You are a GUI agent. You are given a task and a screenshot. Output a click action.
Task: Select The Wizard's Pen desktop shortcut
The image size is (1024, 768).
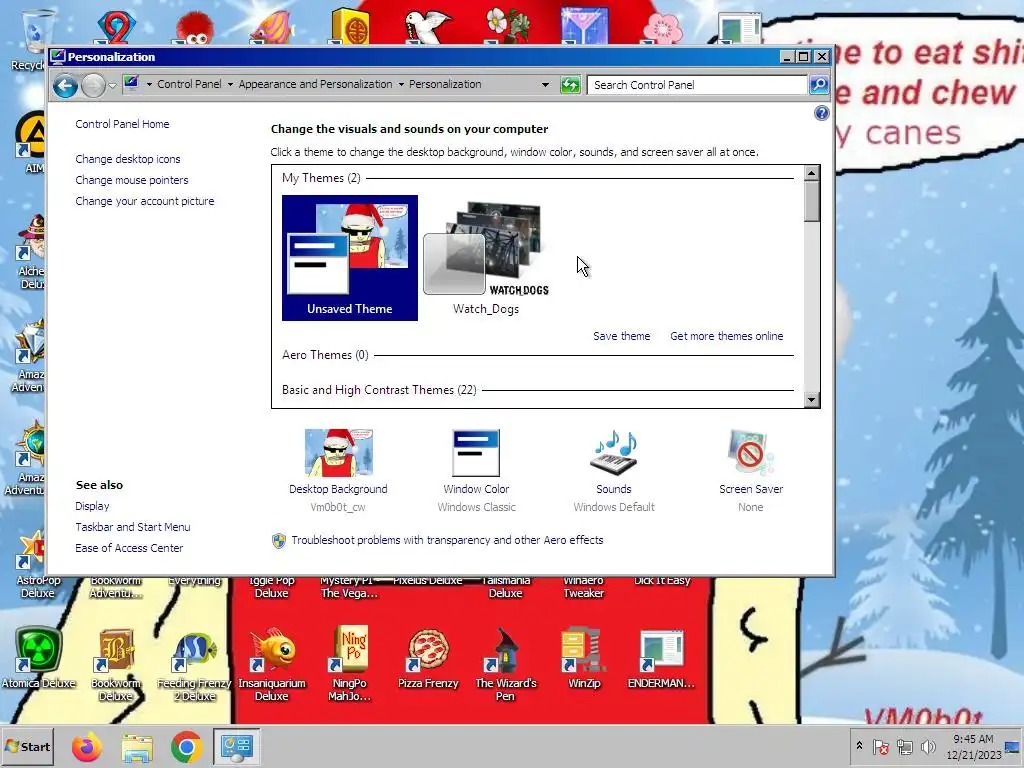[505, 664]
